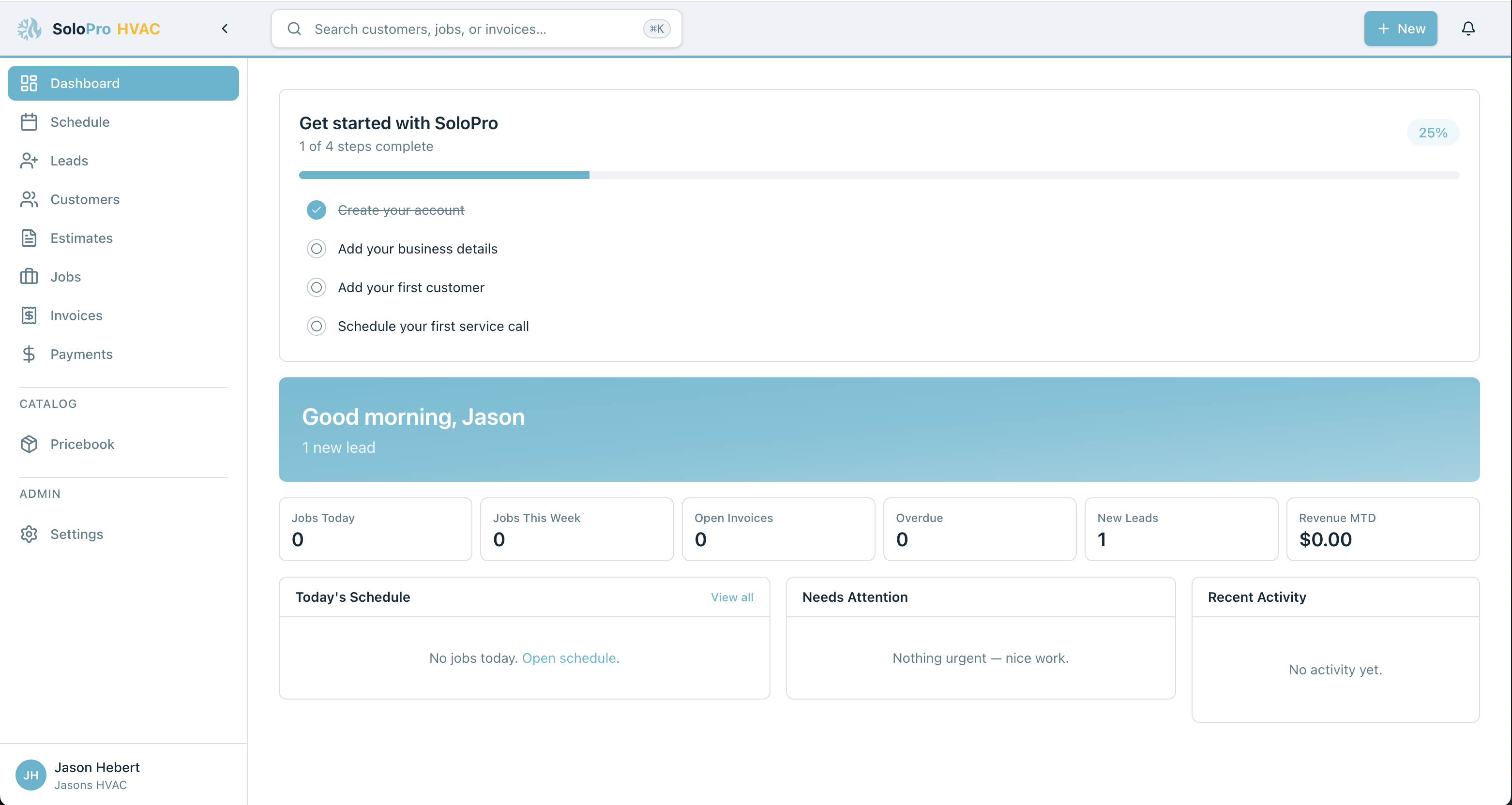Click the Pricebook box icon
The image size is (1512, 805).
(x=29, y=444)
